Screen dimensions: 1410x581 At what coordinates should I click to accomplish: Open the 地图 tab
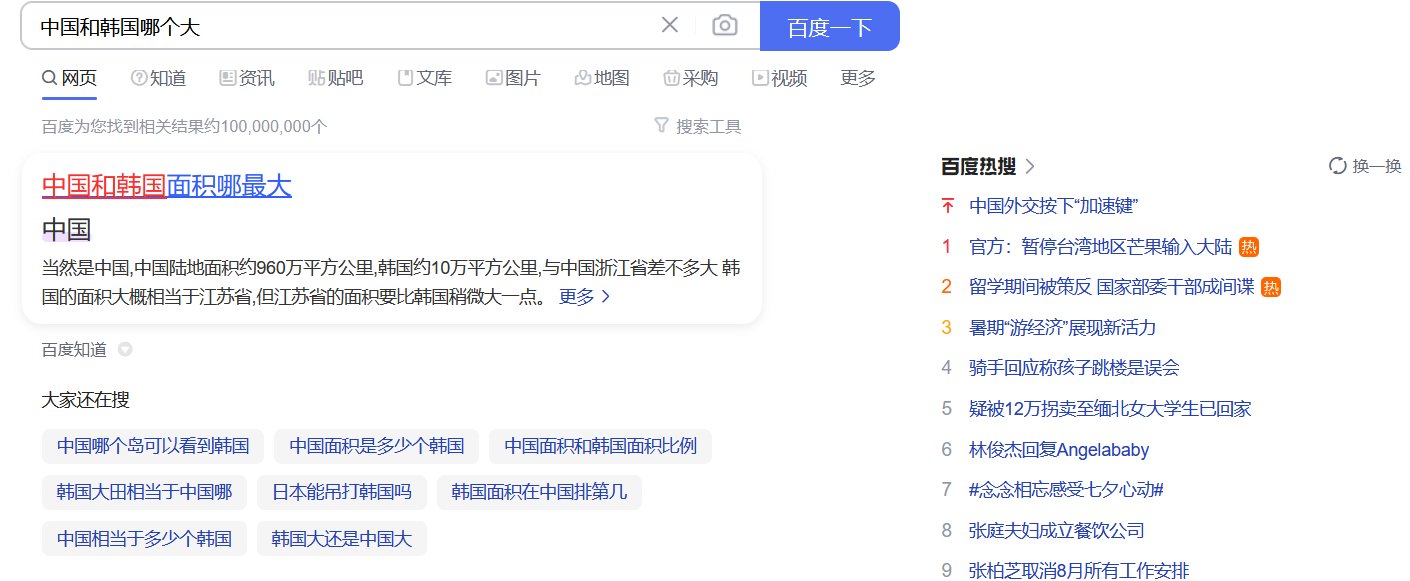tap(602, 78)
